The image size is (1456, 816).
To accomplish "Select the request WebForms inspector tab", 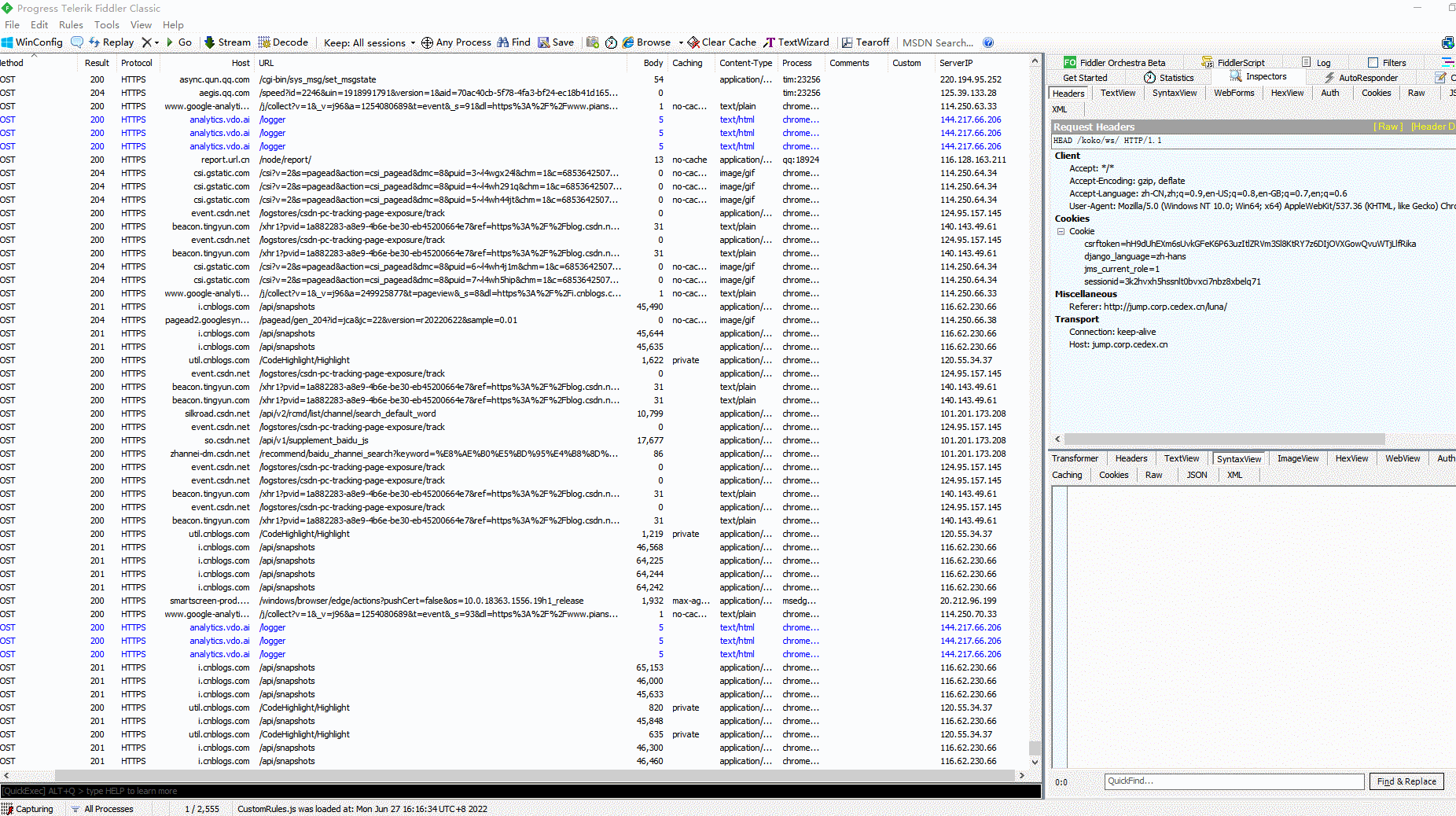I will (x=1234, y=93).
